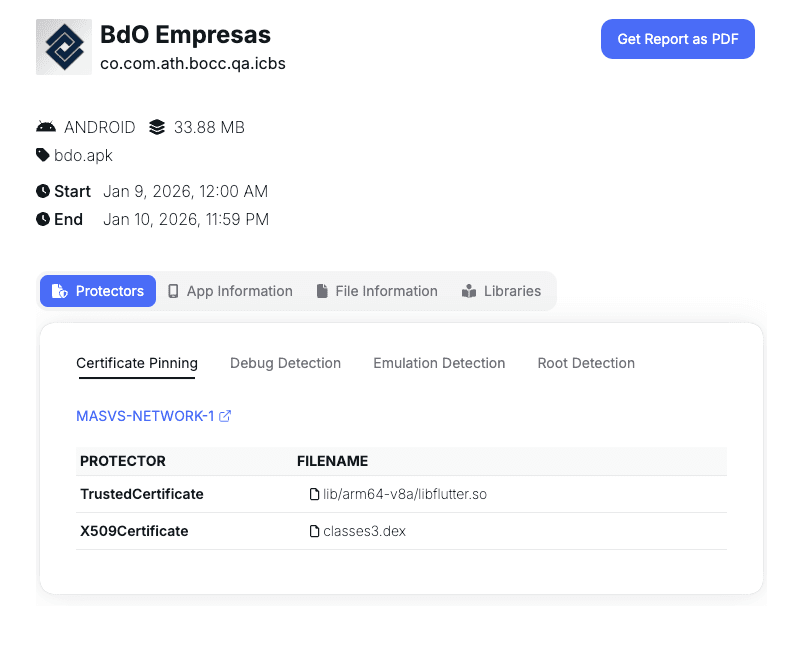Screen dimensions: 802x645
Task: Click the file icon beside classes3.dex
Action: [314, 531]
